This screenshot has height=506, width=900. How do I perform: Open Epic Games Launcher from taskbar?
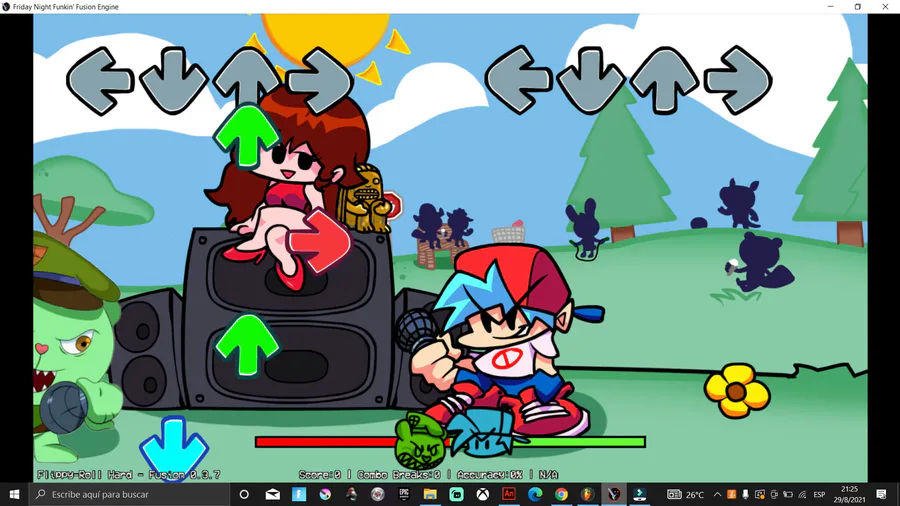pyautogui.click(x=404, y=494)
